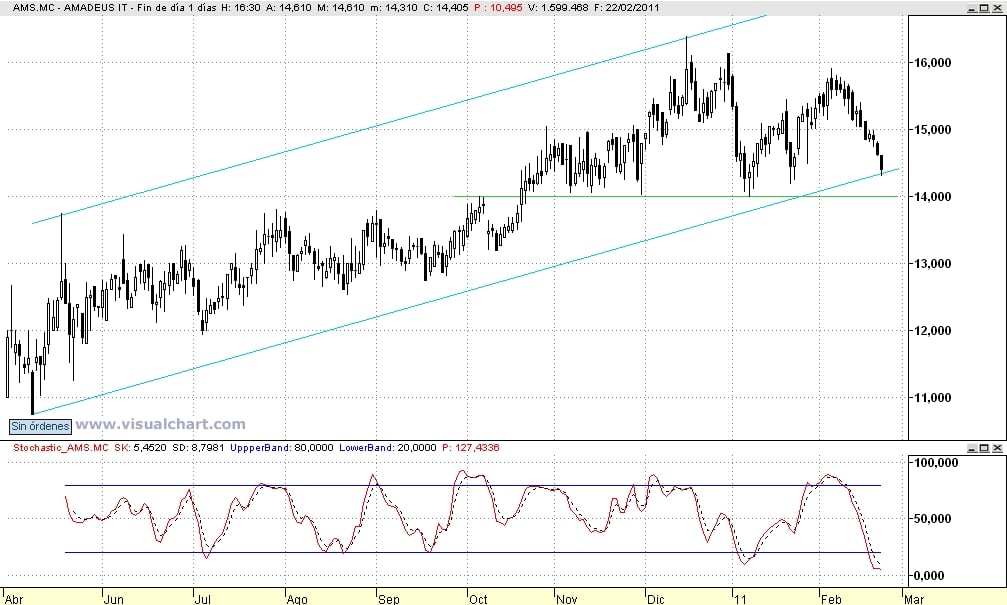This screenshot has width=1007, height=605.
Task: Click the 50,000 stochastic axis label
Action: coord(933,518)
